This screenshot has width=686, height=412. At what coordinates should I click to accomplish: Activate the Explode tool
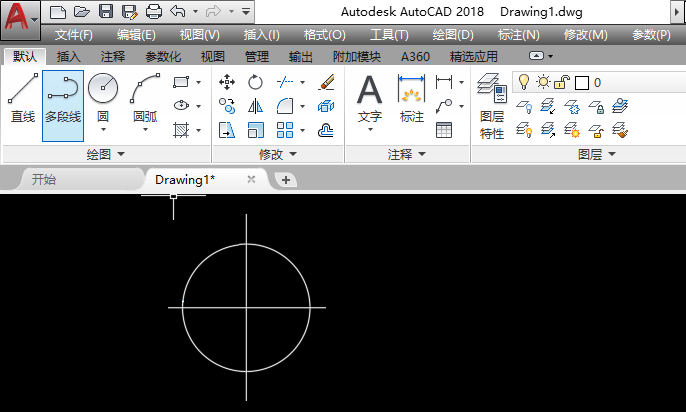(326, 106)
